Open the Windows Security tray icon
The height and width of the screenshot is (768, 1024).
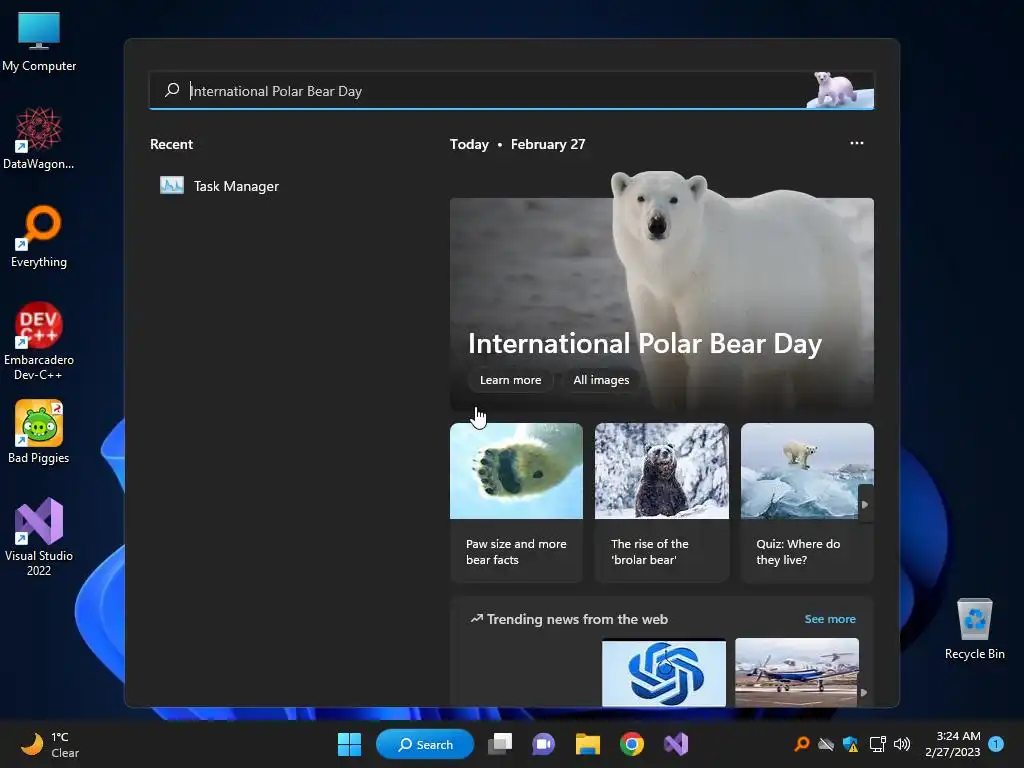click(850, 744)
